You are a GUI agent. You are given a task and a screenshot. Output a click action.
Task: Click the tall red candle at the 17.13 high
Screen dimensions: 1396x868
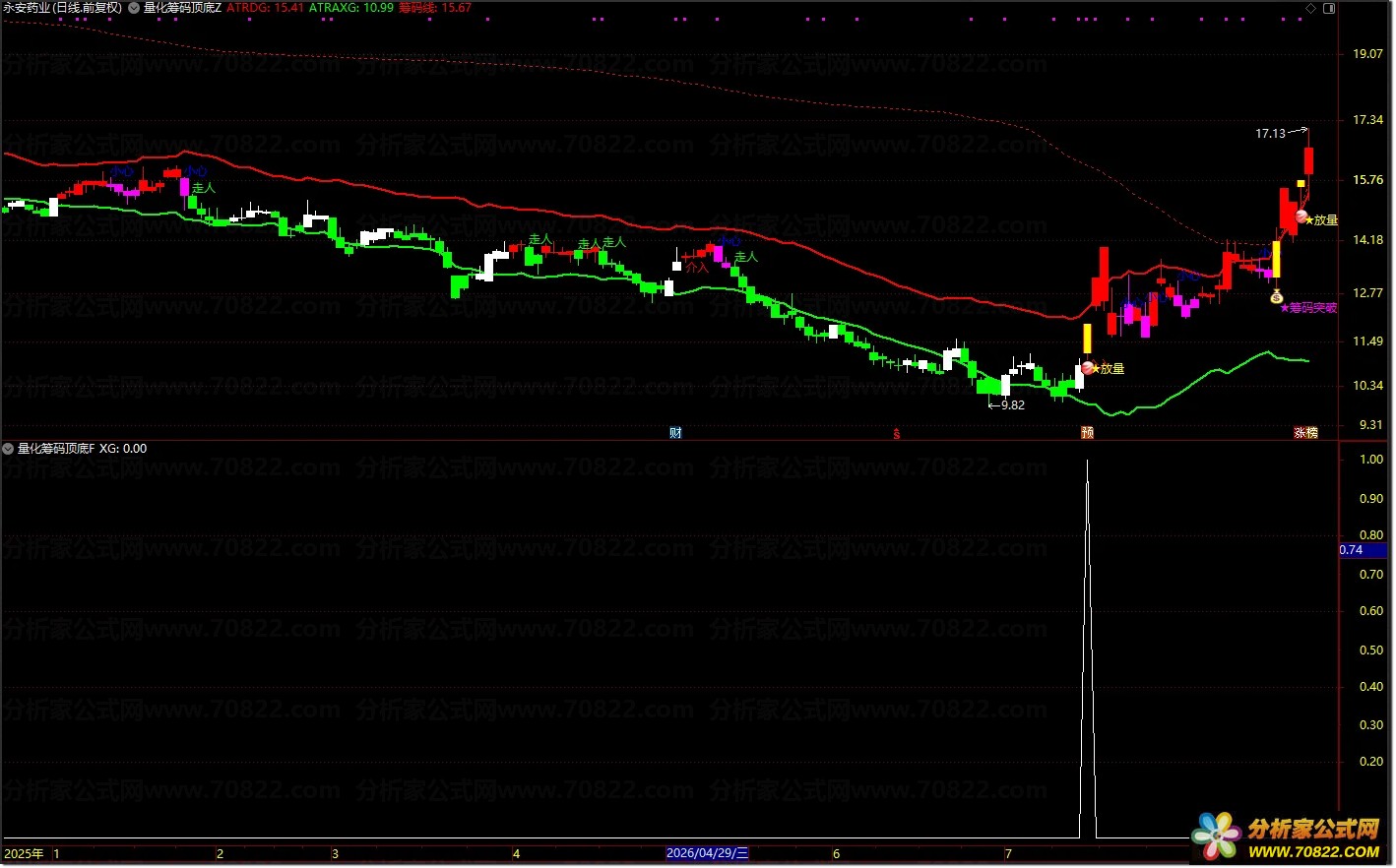pyautogui.click(x=1309, y=160)
